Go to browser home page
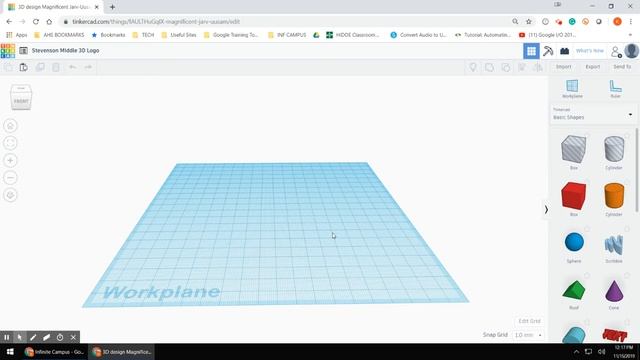The image size is (640, 360). pos(49,22)
